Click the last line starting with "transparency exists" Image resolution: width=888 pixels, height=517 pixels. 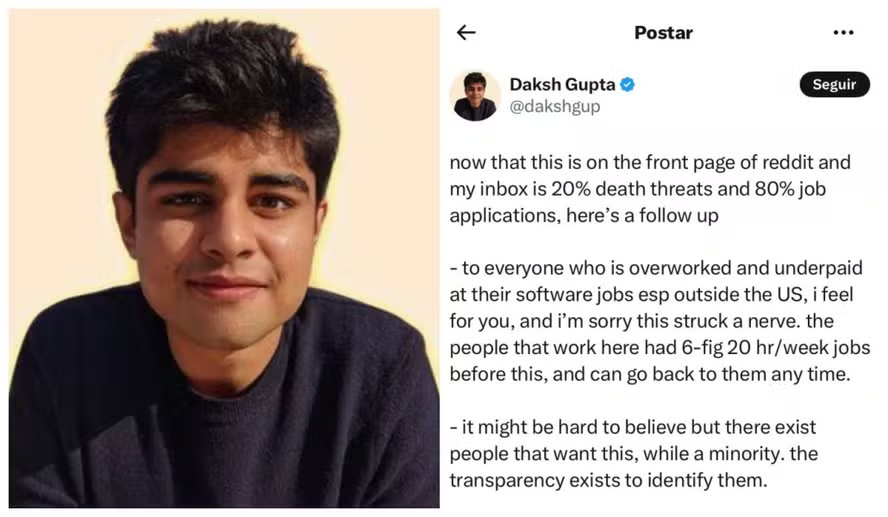click(608, 479)
